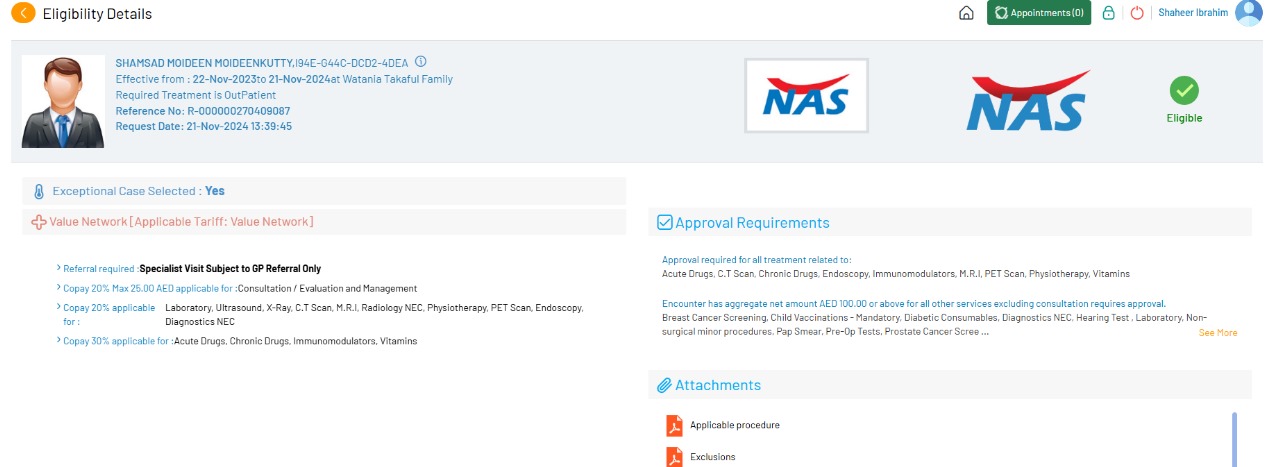Click Exceptional Case Selected Yes text
This screenshot has height=467, width=1280.
click(x=139, y=191)
